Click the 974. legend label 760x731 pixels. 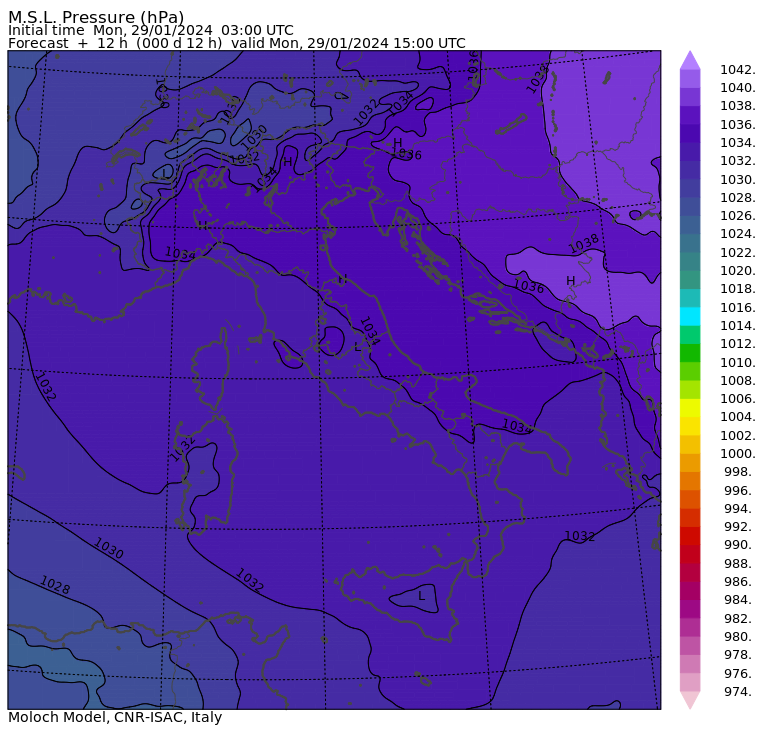740,691
